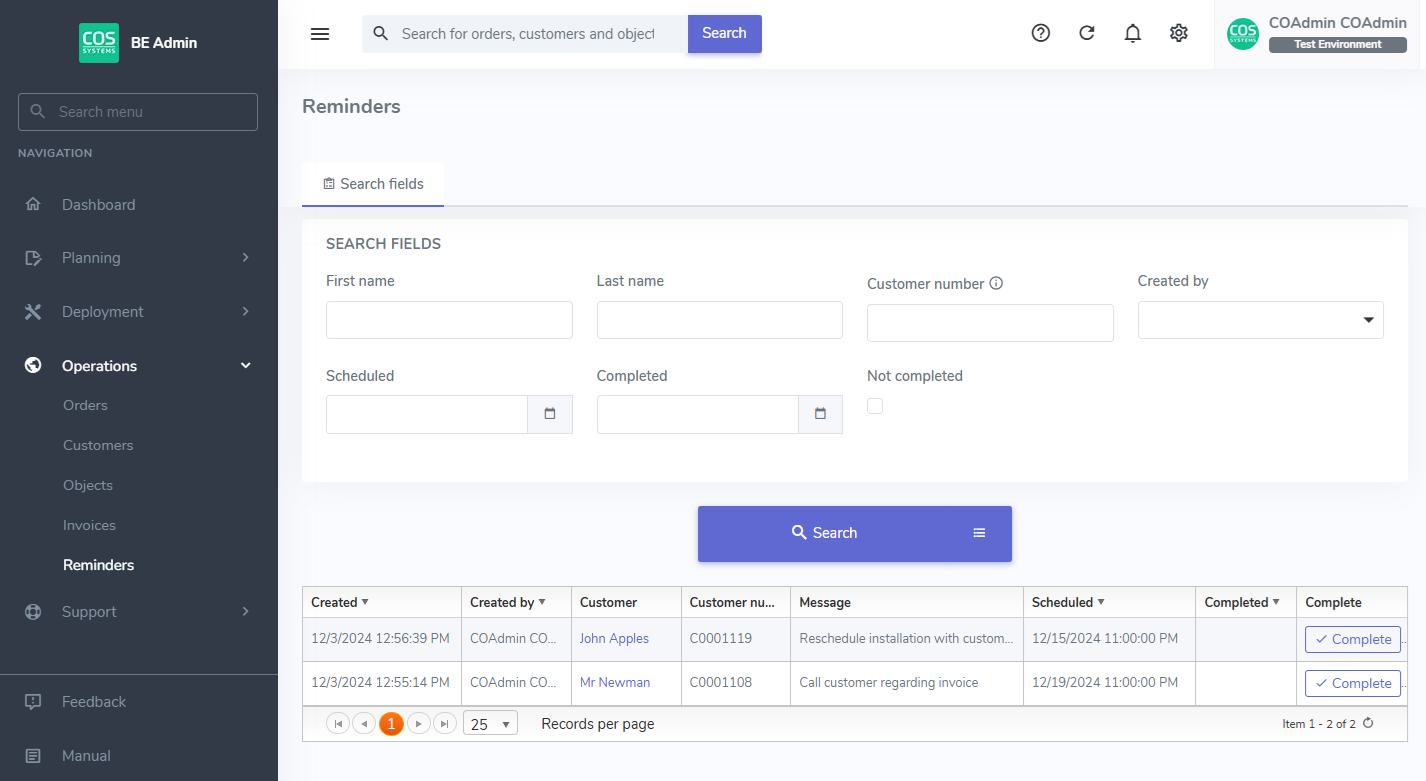Open Invoices in the Operations menu
Screen dimensions: 1426x781
(x=89, y=525)
